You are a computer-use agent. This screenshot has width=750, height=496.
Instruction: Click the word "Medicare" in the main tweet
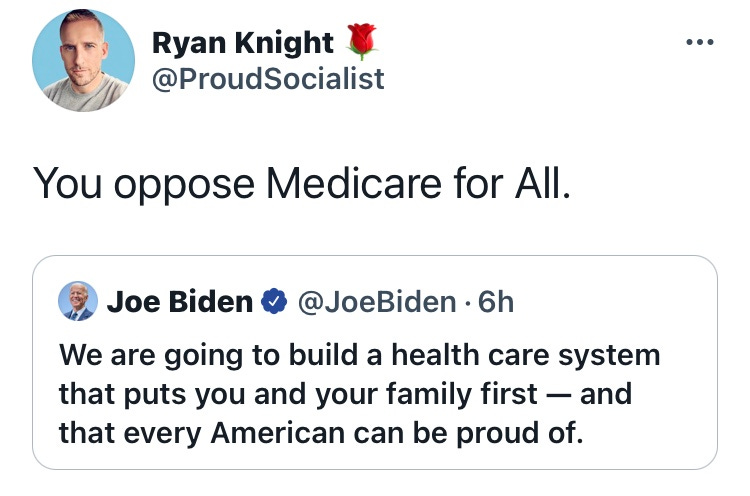354,183
